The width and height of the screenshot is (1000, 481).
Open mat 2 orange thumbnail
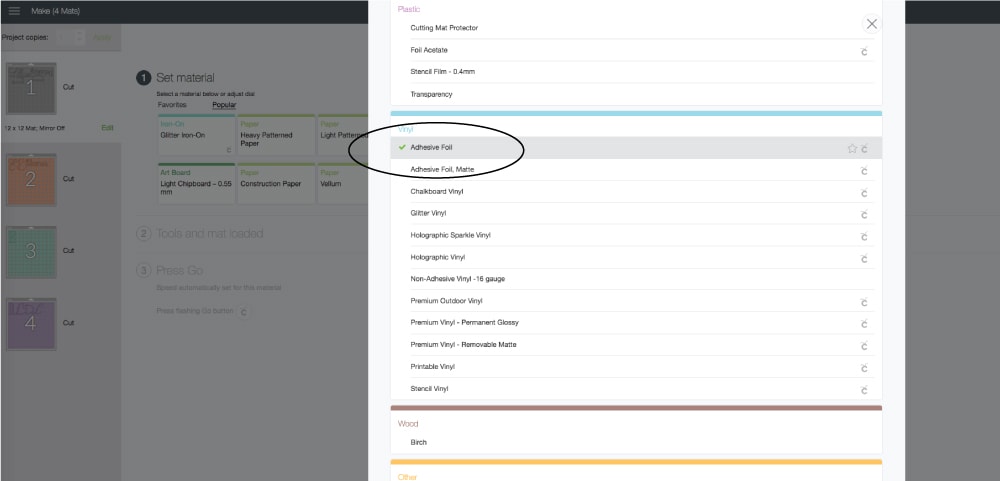click(x=29, y=180)
